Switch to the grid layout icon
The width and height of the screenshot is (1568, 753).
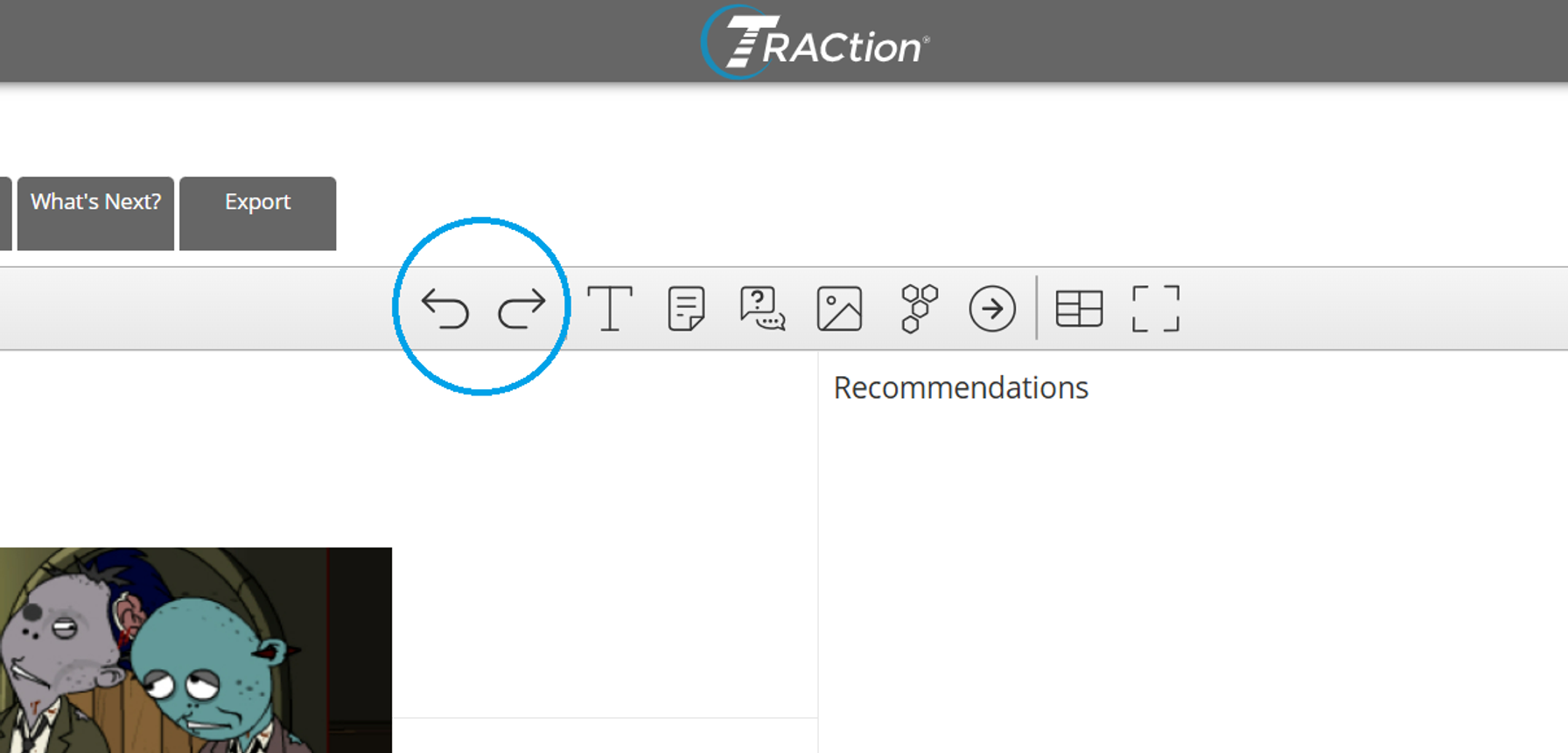pos(1079,309)
